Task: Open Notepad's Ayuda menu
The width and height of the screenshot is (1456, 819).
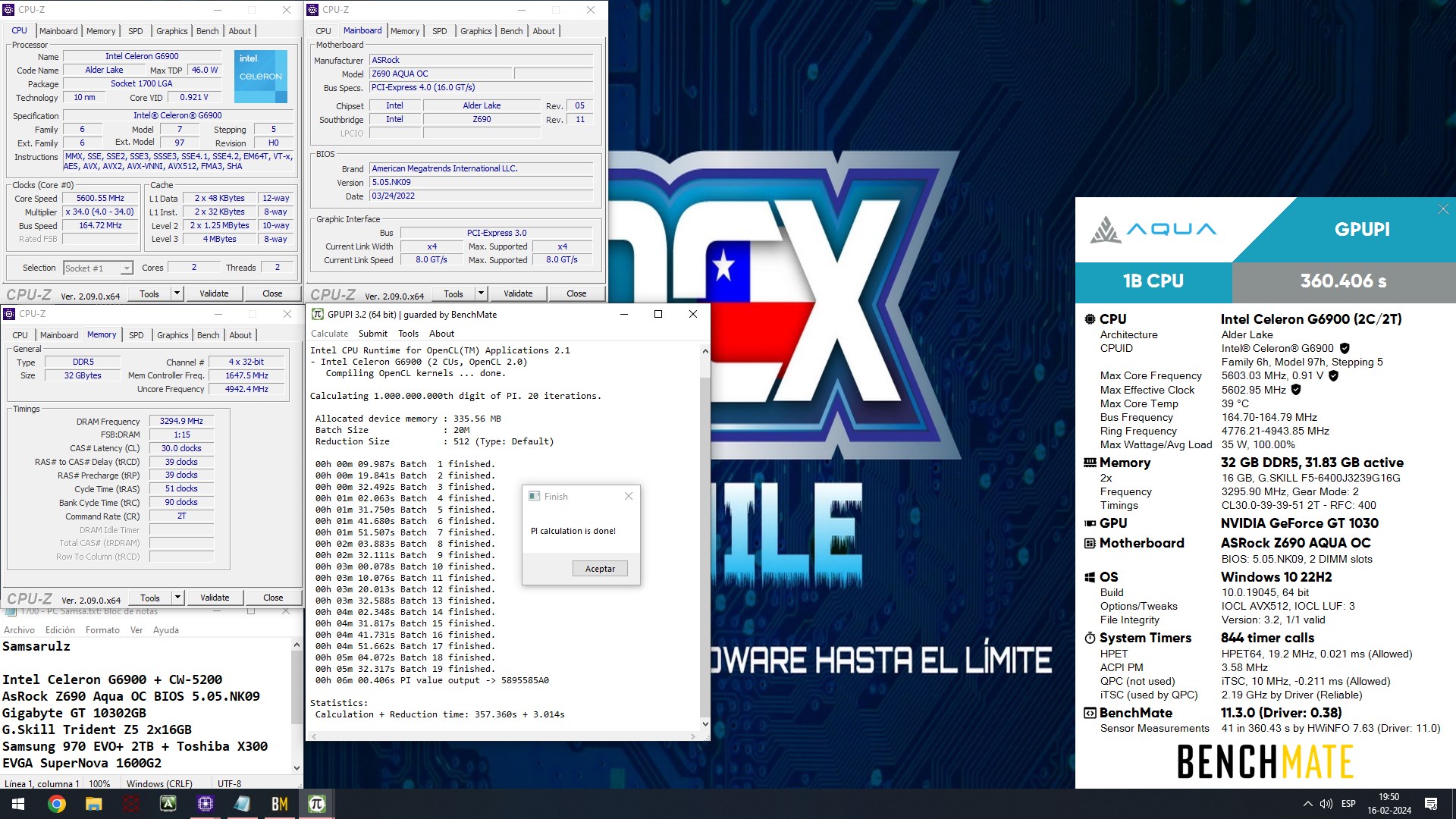Action: (x=166, y=630)
